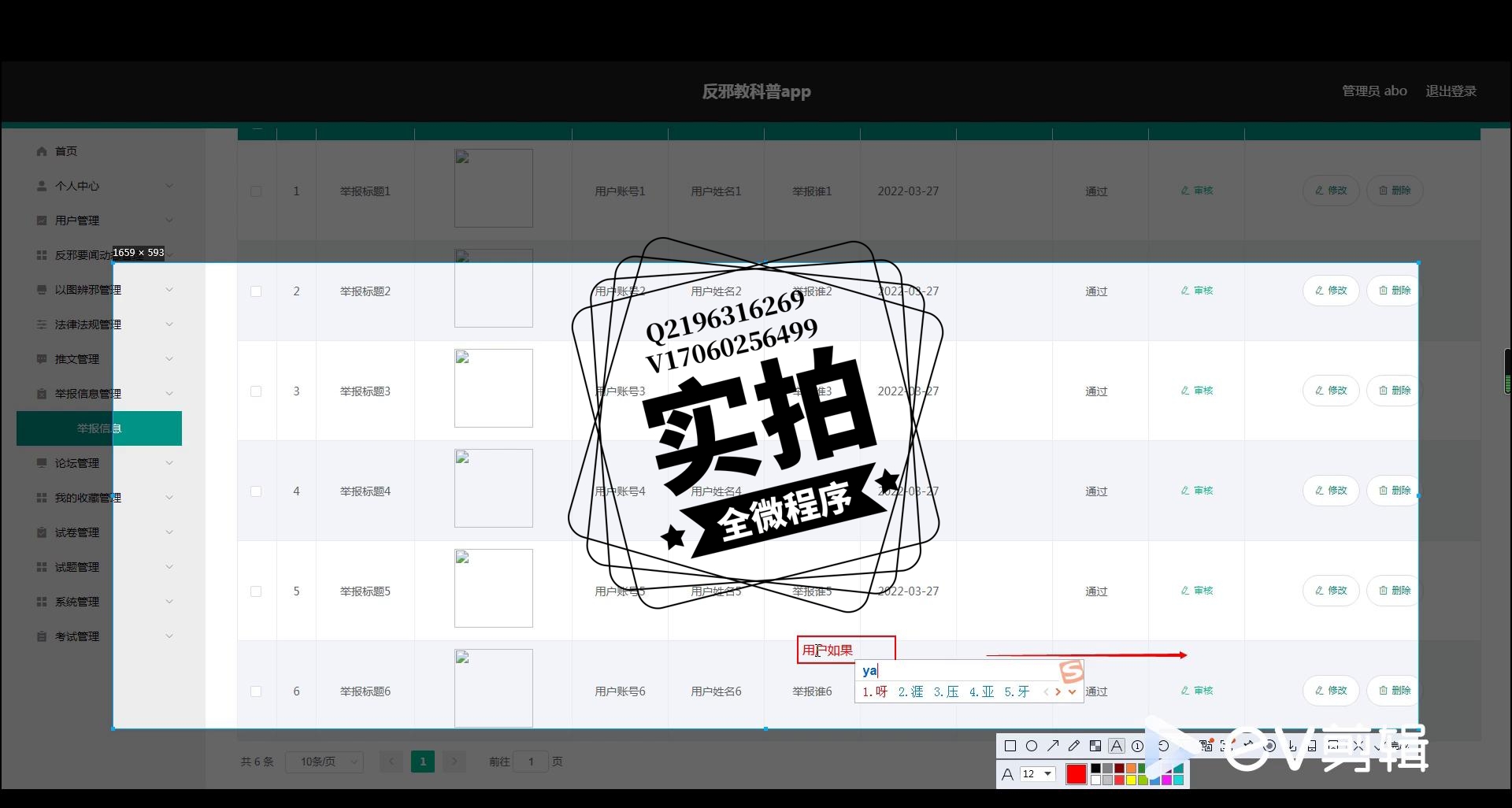The width and height of the screenshot is (1512, 808).
Task: Tick the checkbox for row 举报标题5
Action: (256, 591)
